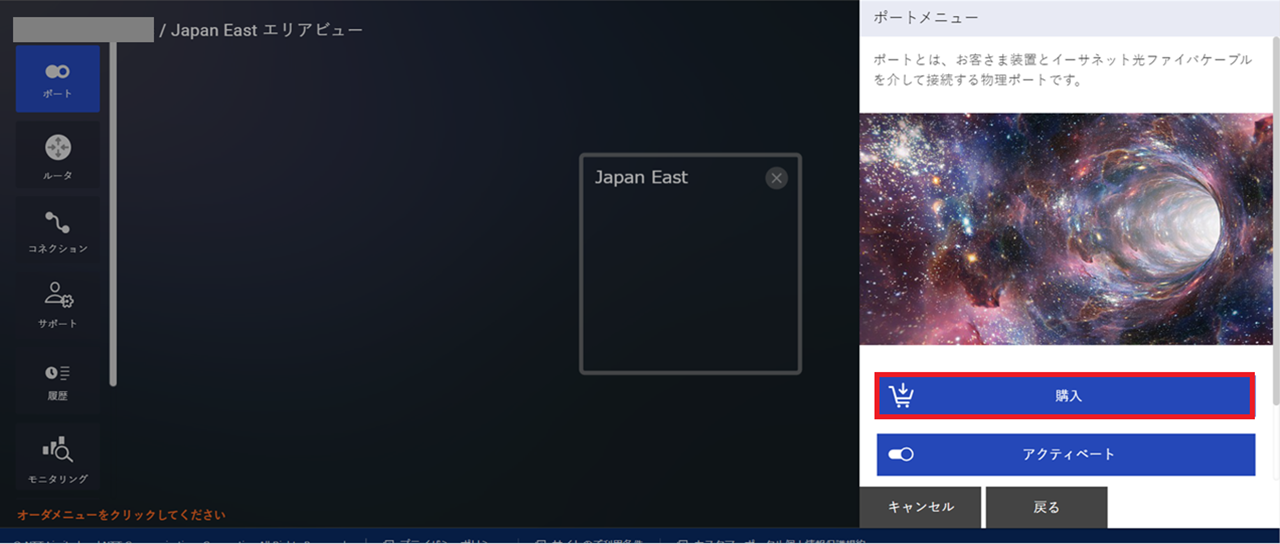
Task: Click the galaxy tunnel image in port menu
Action: pyautogui.click(x=1066, y=229)
